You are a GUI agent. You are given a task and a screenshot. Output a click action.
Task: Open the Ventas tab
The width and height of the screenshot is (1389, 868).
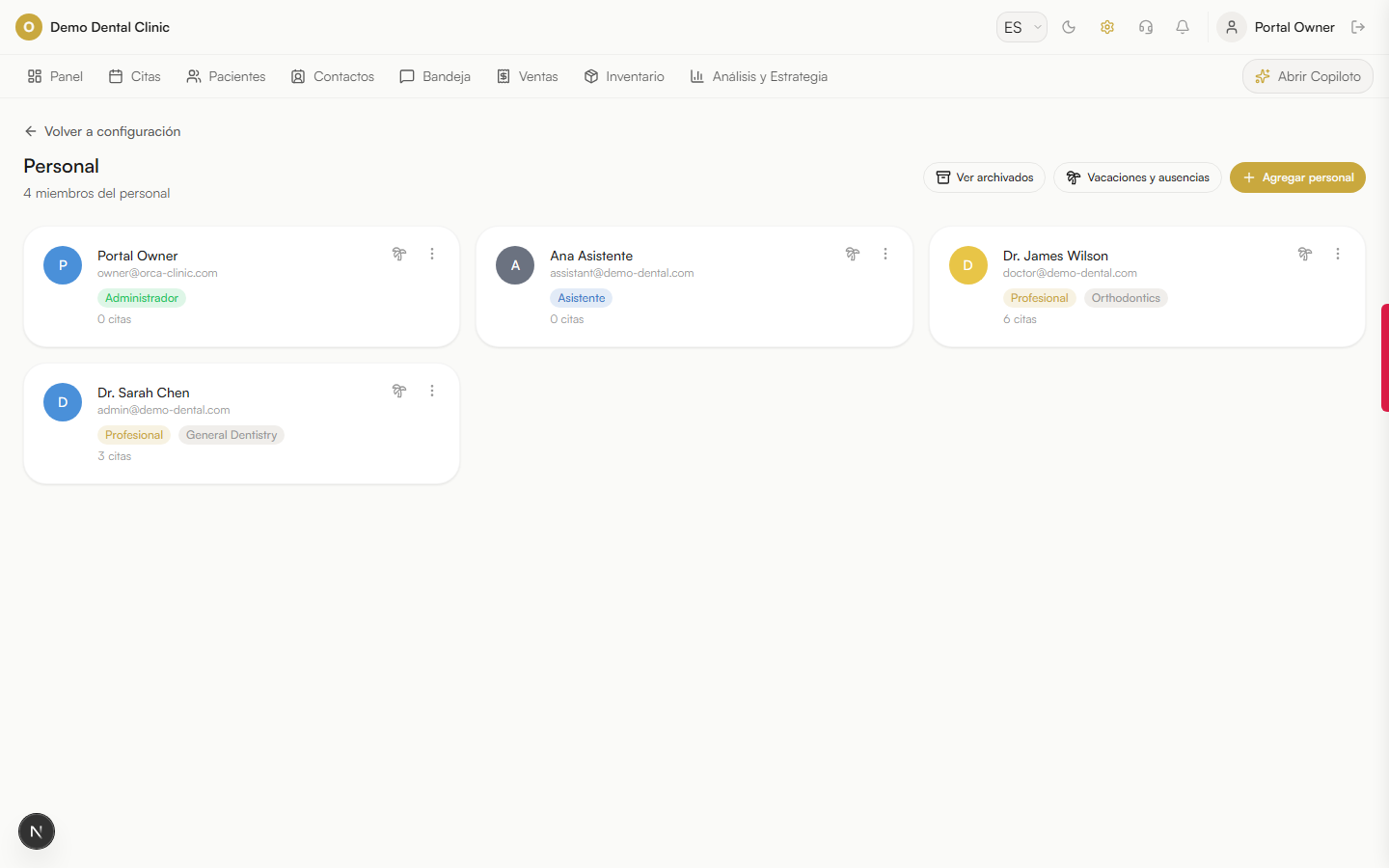coord(528,76)
